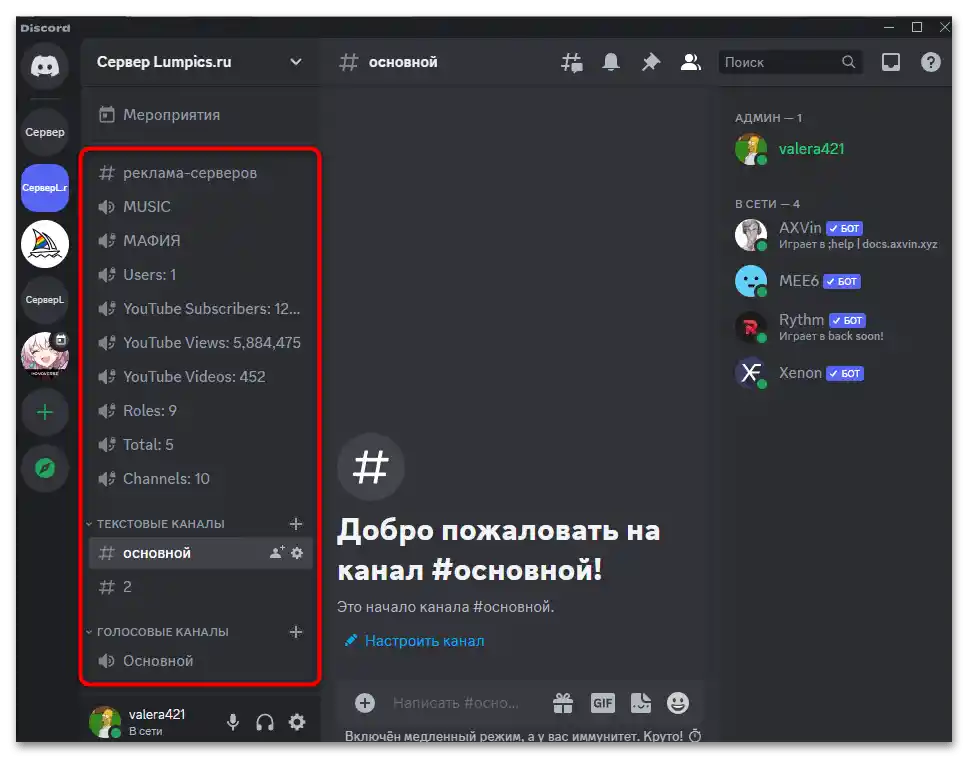Open Discord Home via the Discord logo
This screenshot has width=968, height=758.
pos(44,67)
